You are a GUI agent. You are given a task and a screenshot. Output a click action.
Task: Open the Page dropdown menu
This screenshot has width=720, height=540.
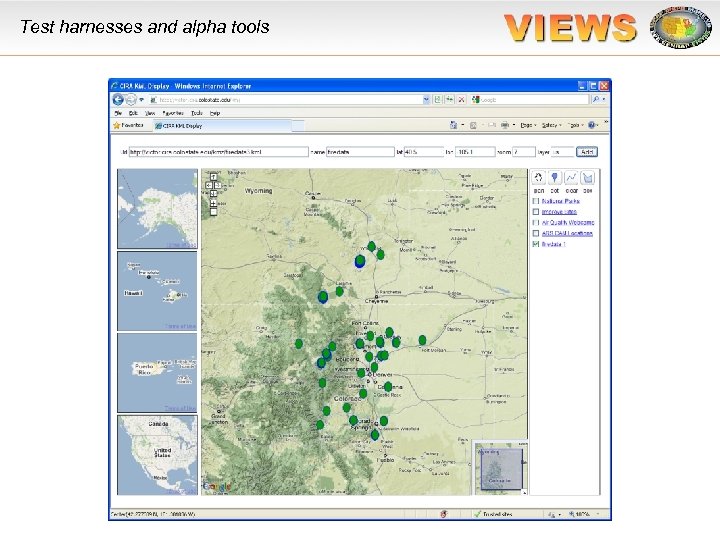pos(528,125)
